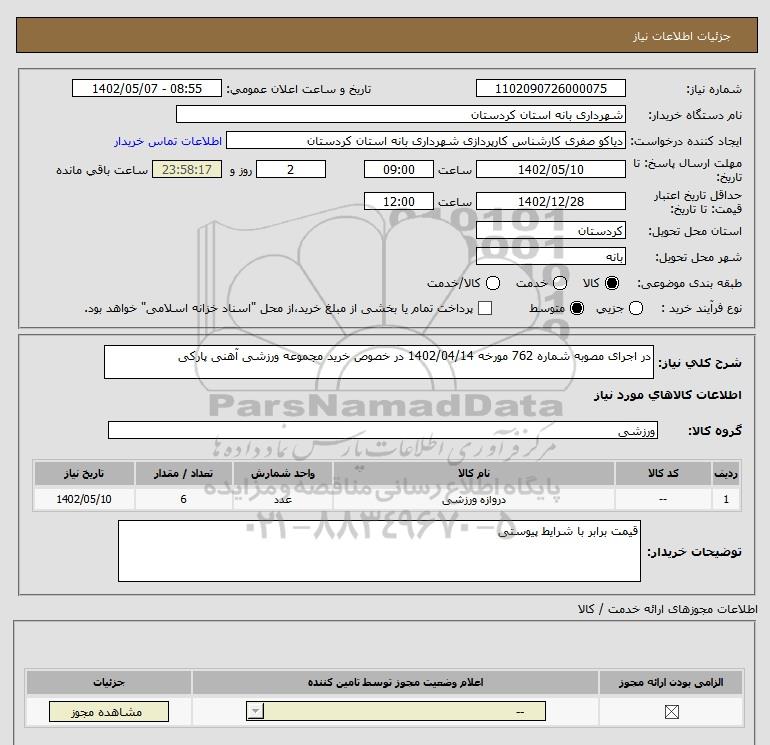Click the response hour field 09:00
770x745 pixels.
click(x=399, y=169)
